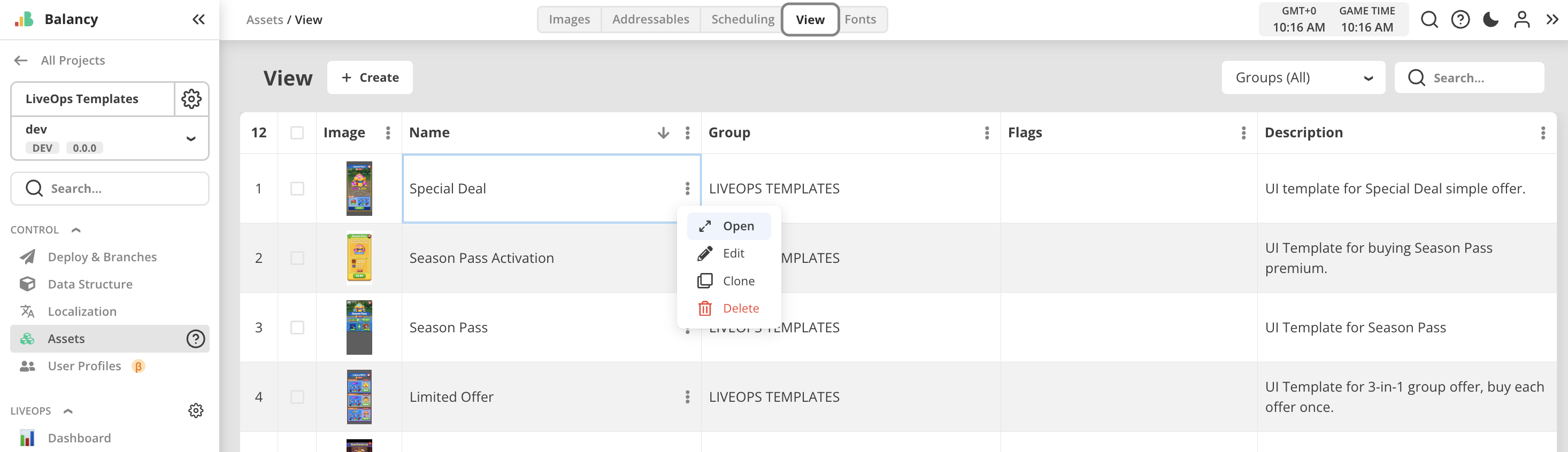Toggle dark mode moon icon
Screen dimensions: 1568x452
pyautogui.click(x=1490, y=19)
